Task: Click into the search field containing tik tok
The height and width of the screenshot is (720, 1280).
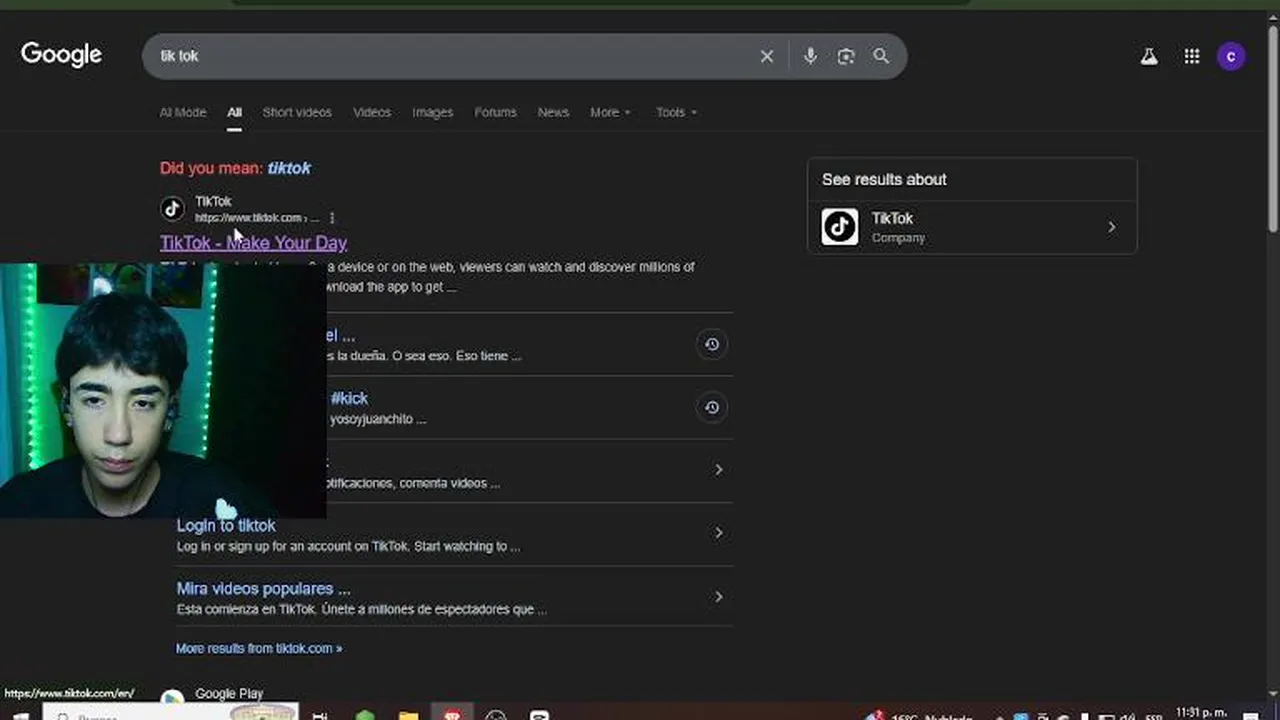Action: pos(450,56)
